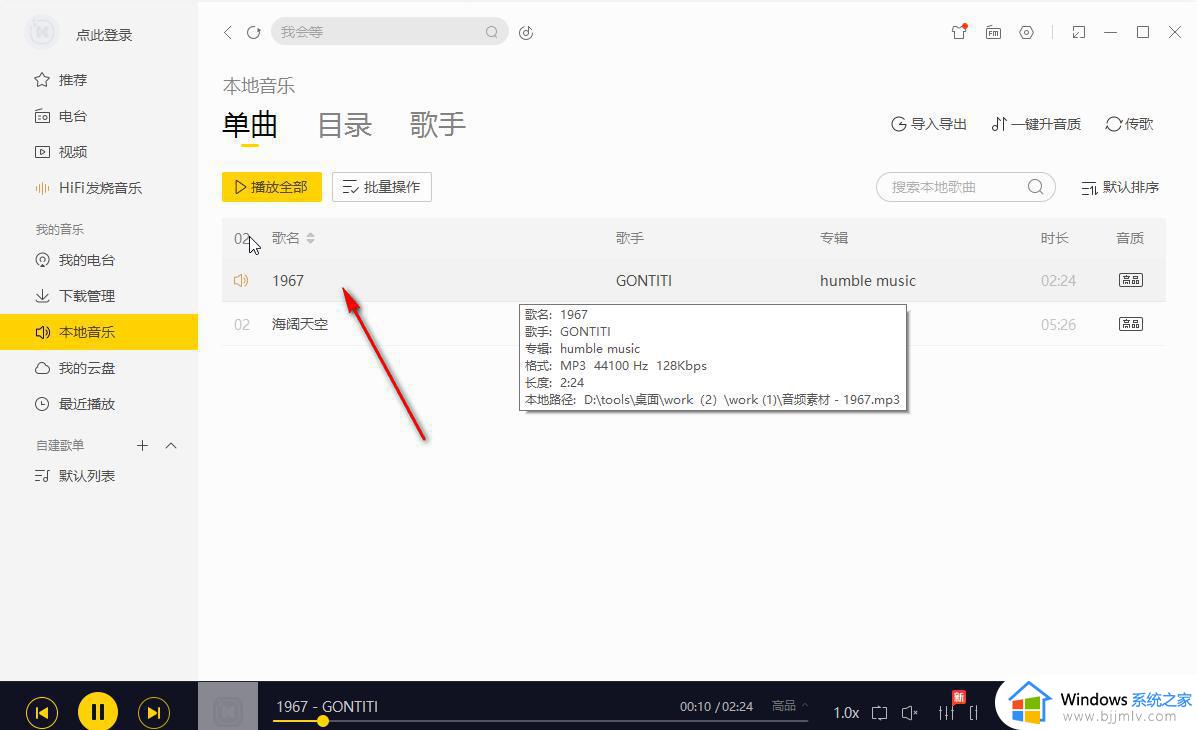1197x730 pixels.
Task: Open the equalizer sound effects icon
Action: pyautogui.click(x=947, y=712)
